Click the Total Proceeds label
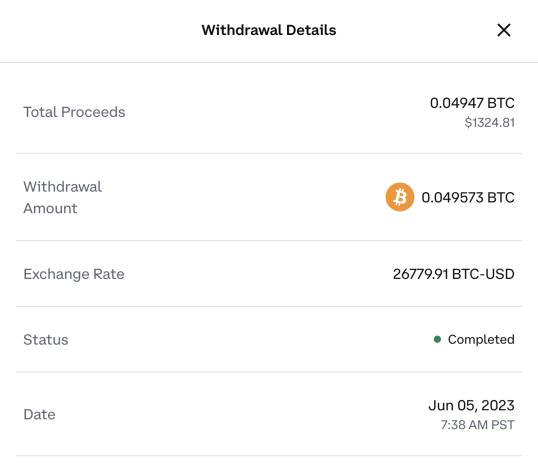Viewport: 538px width, 466px height. [74, 112]
